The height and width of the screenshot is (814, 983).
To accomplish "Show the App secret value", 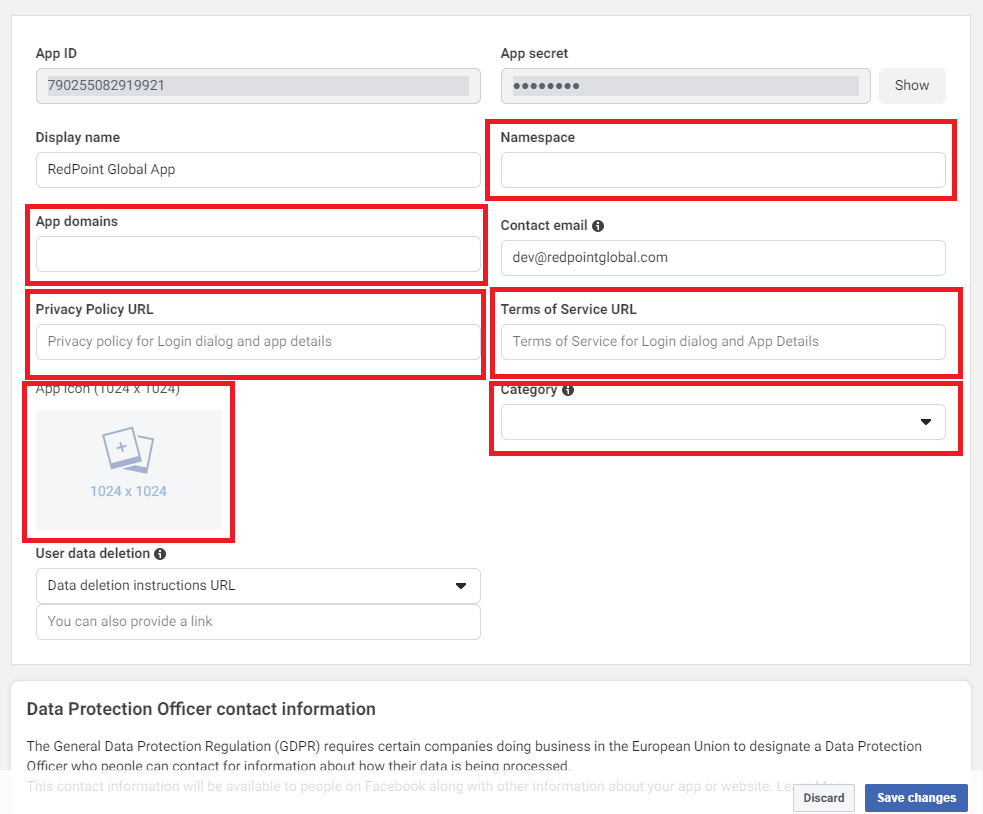I will coord(911,86).
